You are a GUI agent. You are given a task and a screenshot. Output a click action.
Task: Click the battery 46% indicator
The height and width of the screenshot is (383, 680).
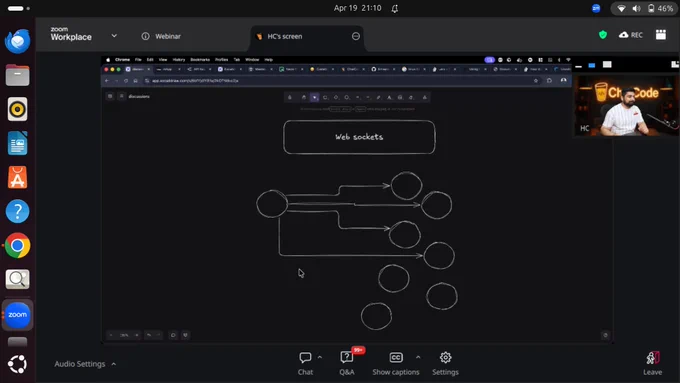click(x=660, y=9)
